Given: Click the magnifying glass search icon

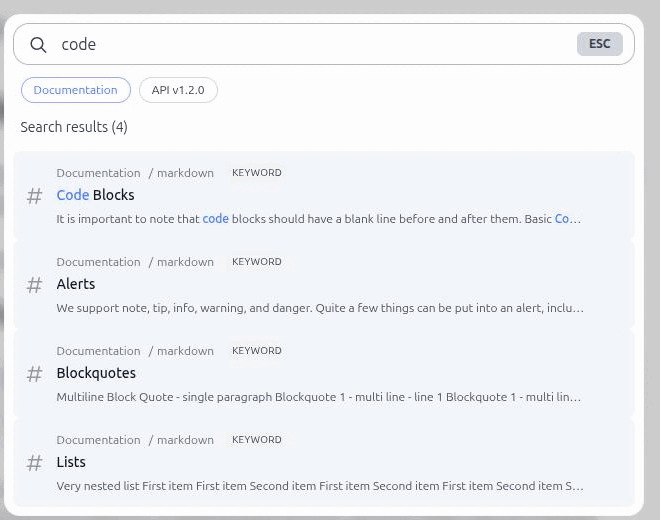Looking at the screenshot, I should pyautogui.click(x=38, y=44).
